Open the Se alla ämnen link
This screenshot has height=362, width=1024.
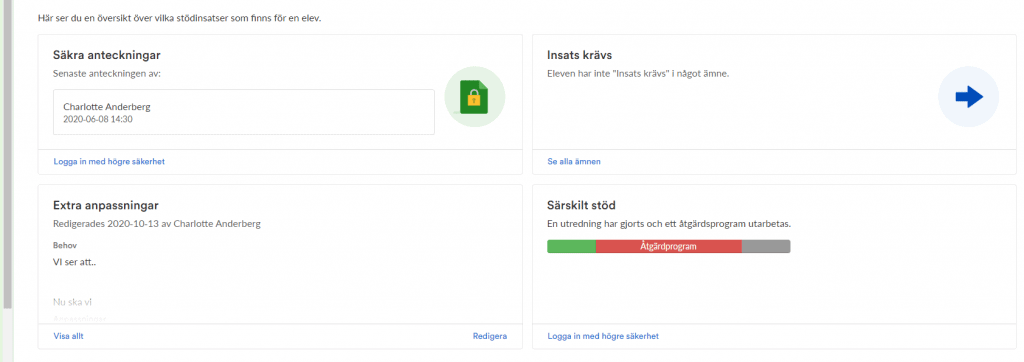pyautogui.click(x=574, y=161)
